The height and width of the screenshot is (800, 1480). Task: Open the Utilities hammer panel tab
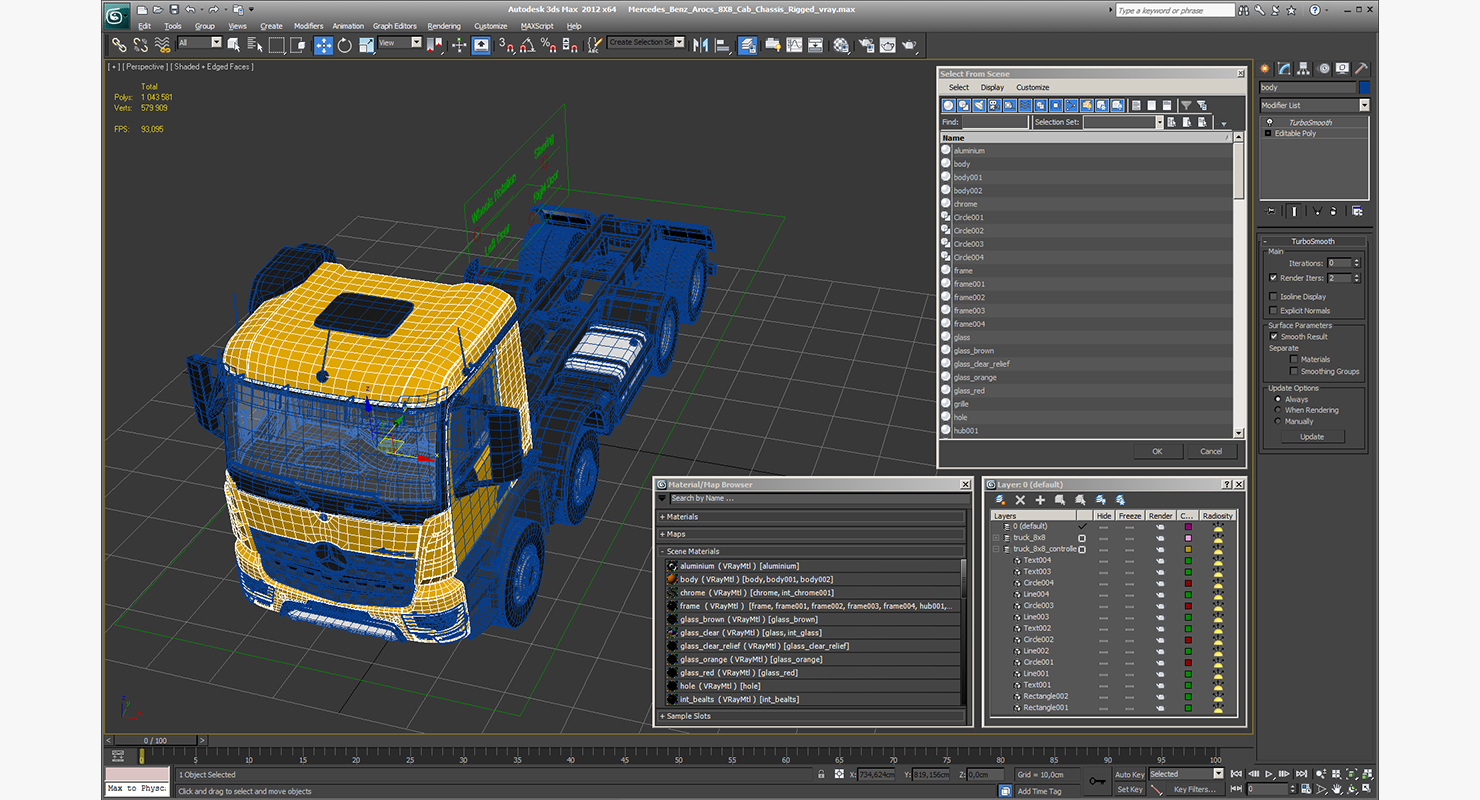(x=1361, y=69)
